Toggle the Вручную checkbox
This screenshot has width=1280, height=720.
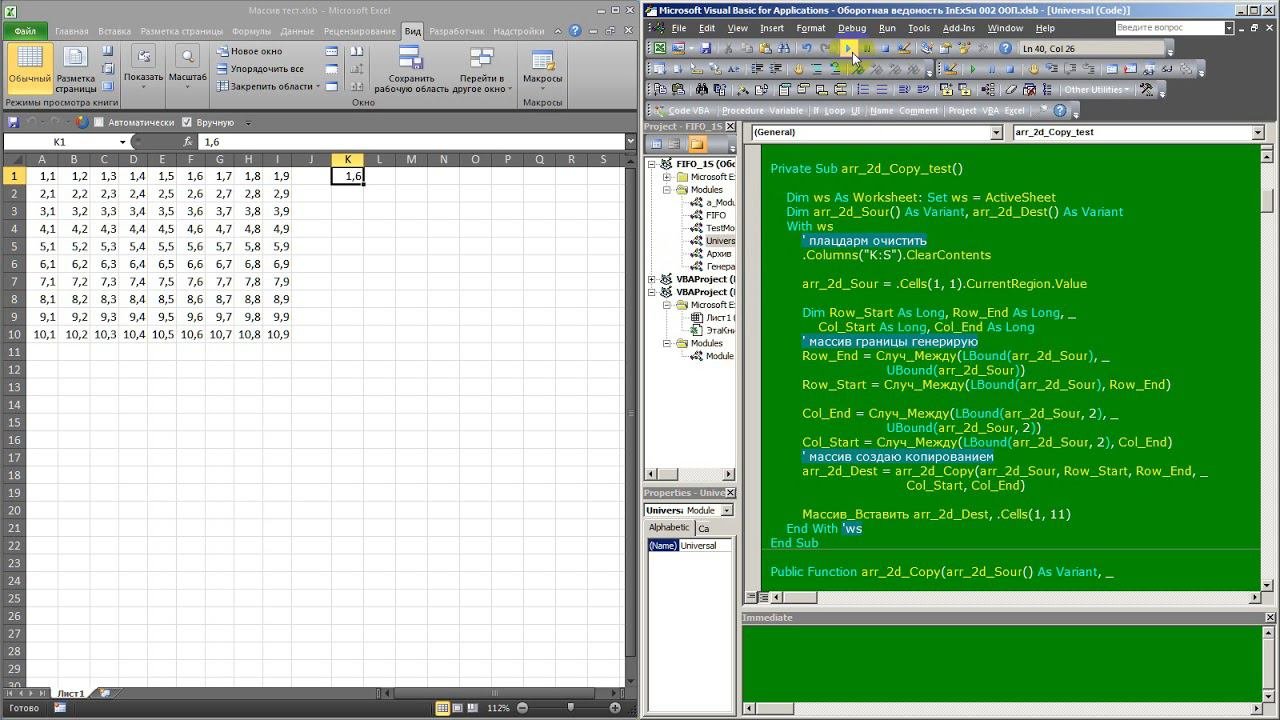tap(187, 122)
